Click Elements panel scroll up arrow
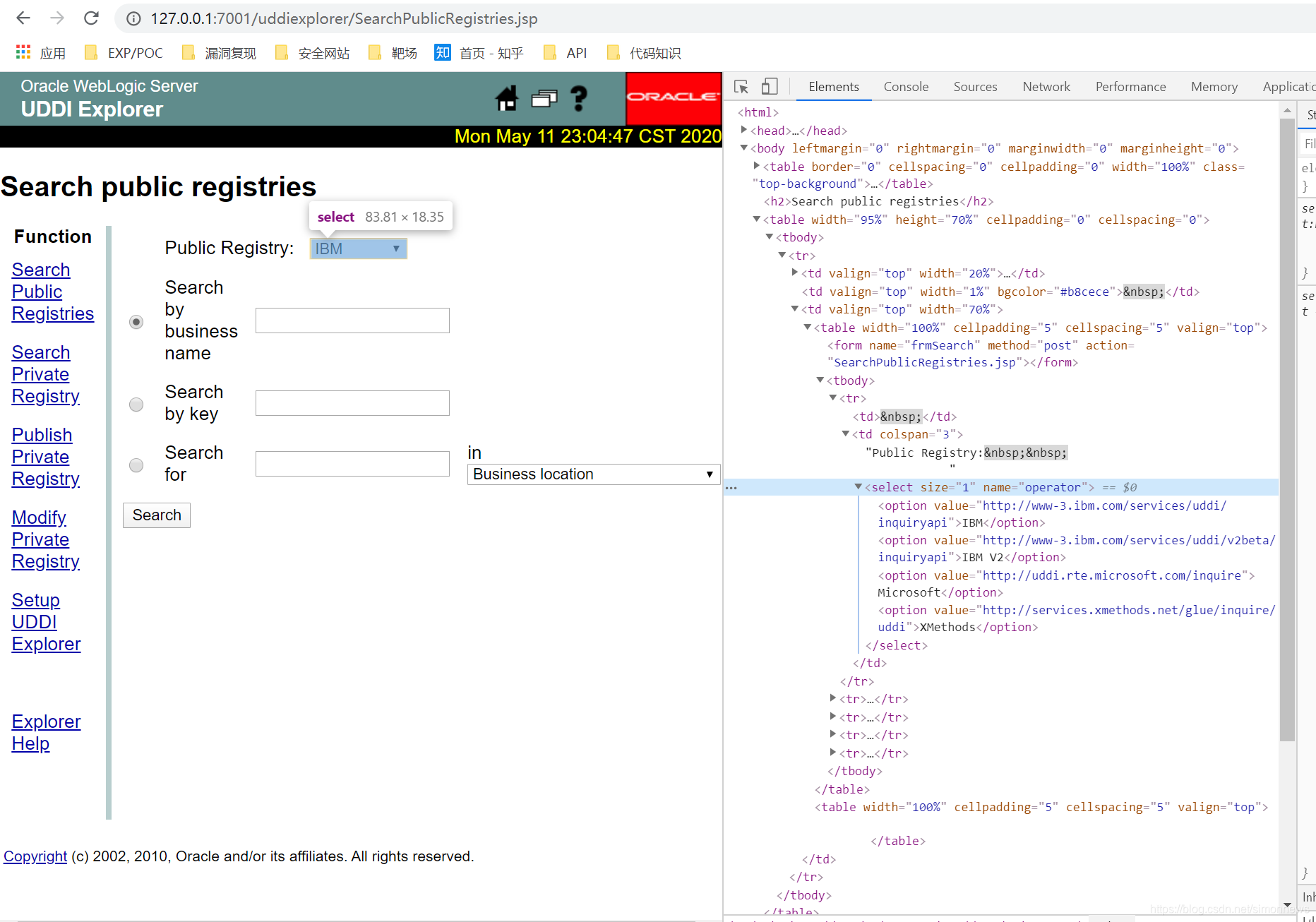Image resolution: width=1316 pixels, height=922 pixels. [1287, 111]
